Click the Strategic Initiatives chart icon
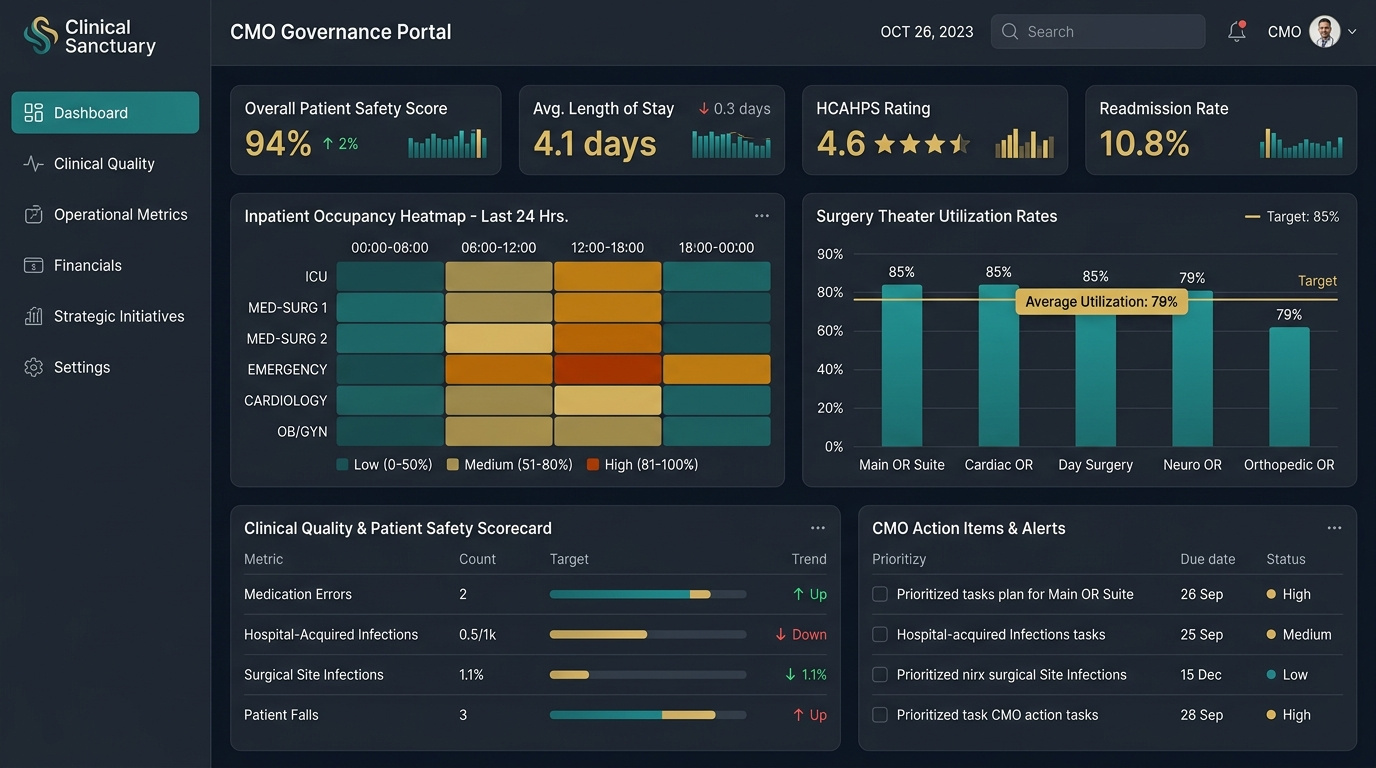 click(x=34, y=316)
